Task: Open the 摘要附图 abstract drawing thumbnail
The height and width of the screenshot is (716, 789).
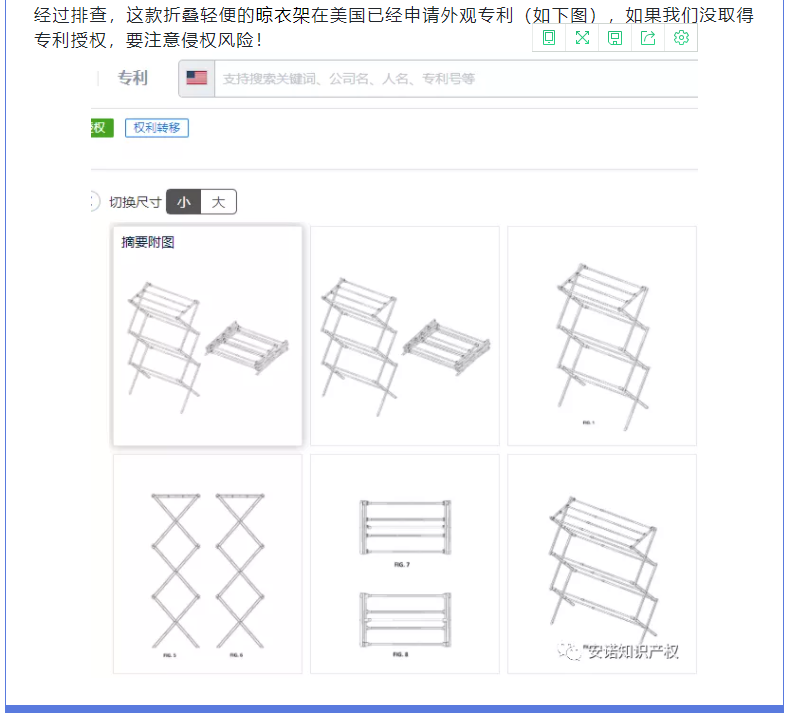Action: pos(207,336)
